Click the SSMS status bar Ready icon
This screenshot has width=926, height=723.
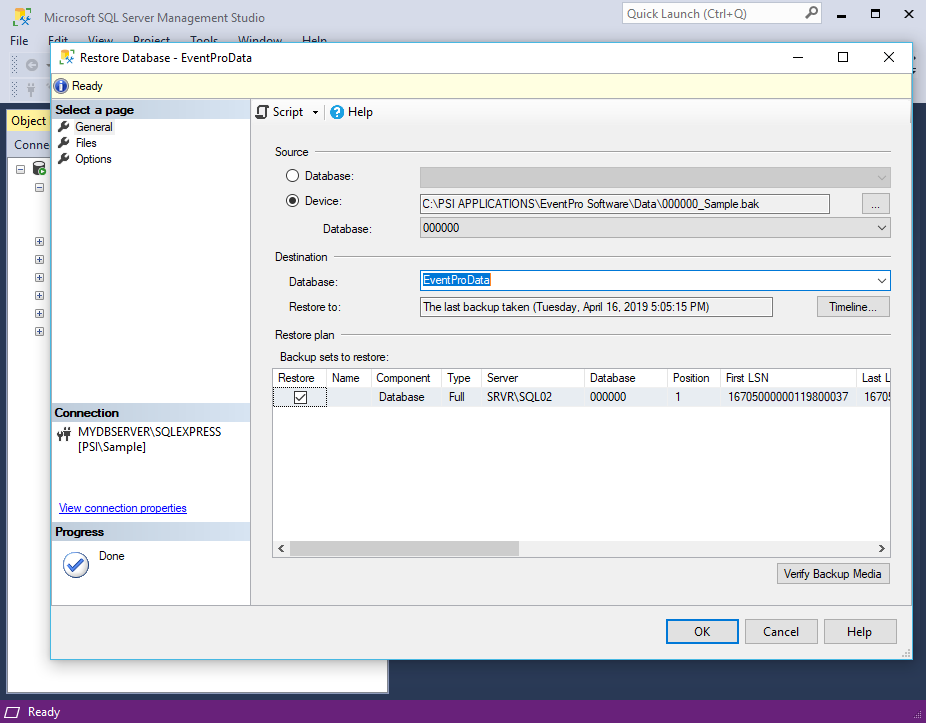click(x=12, y=712)
